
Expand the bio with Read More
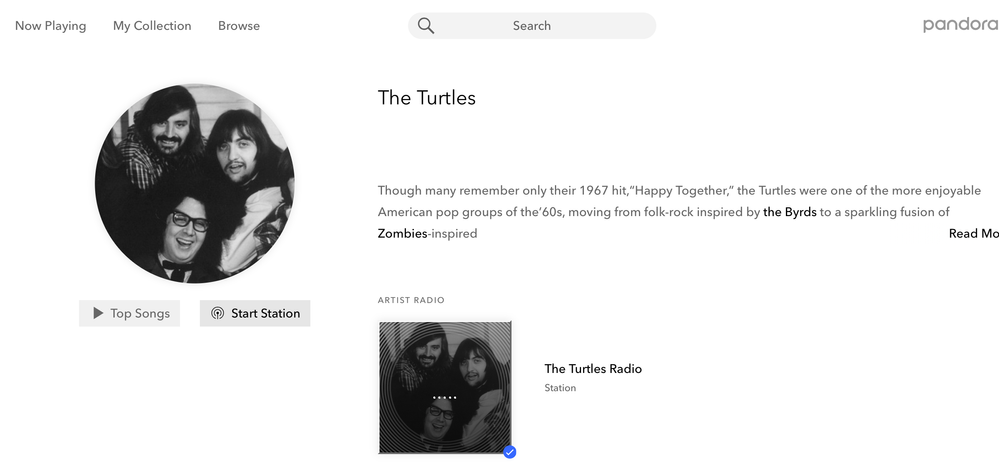click(x=973, y=234)
